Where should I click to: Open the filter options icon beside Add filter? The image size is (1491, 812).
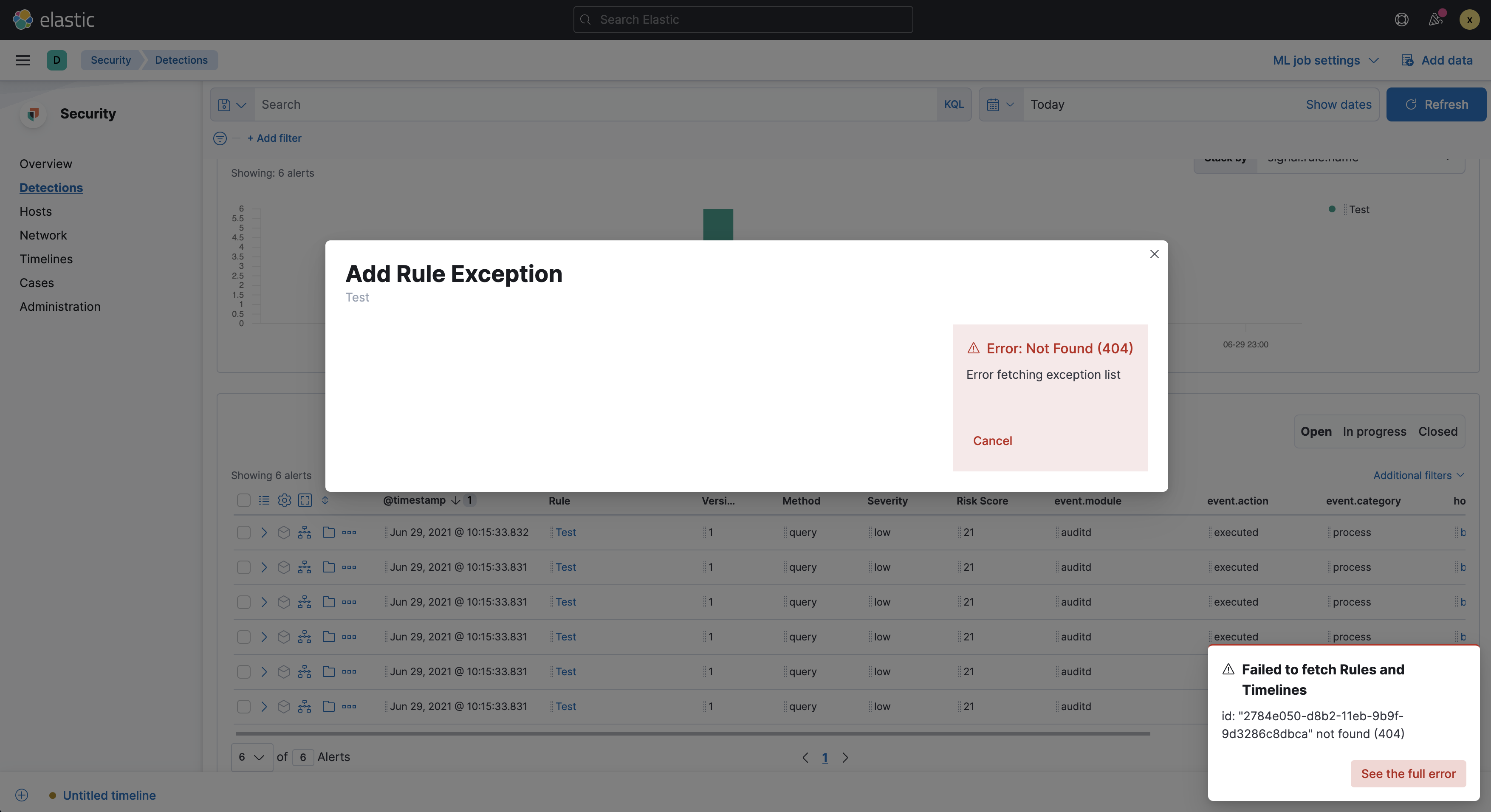point(219,138)
